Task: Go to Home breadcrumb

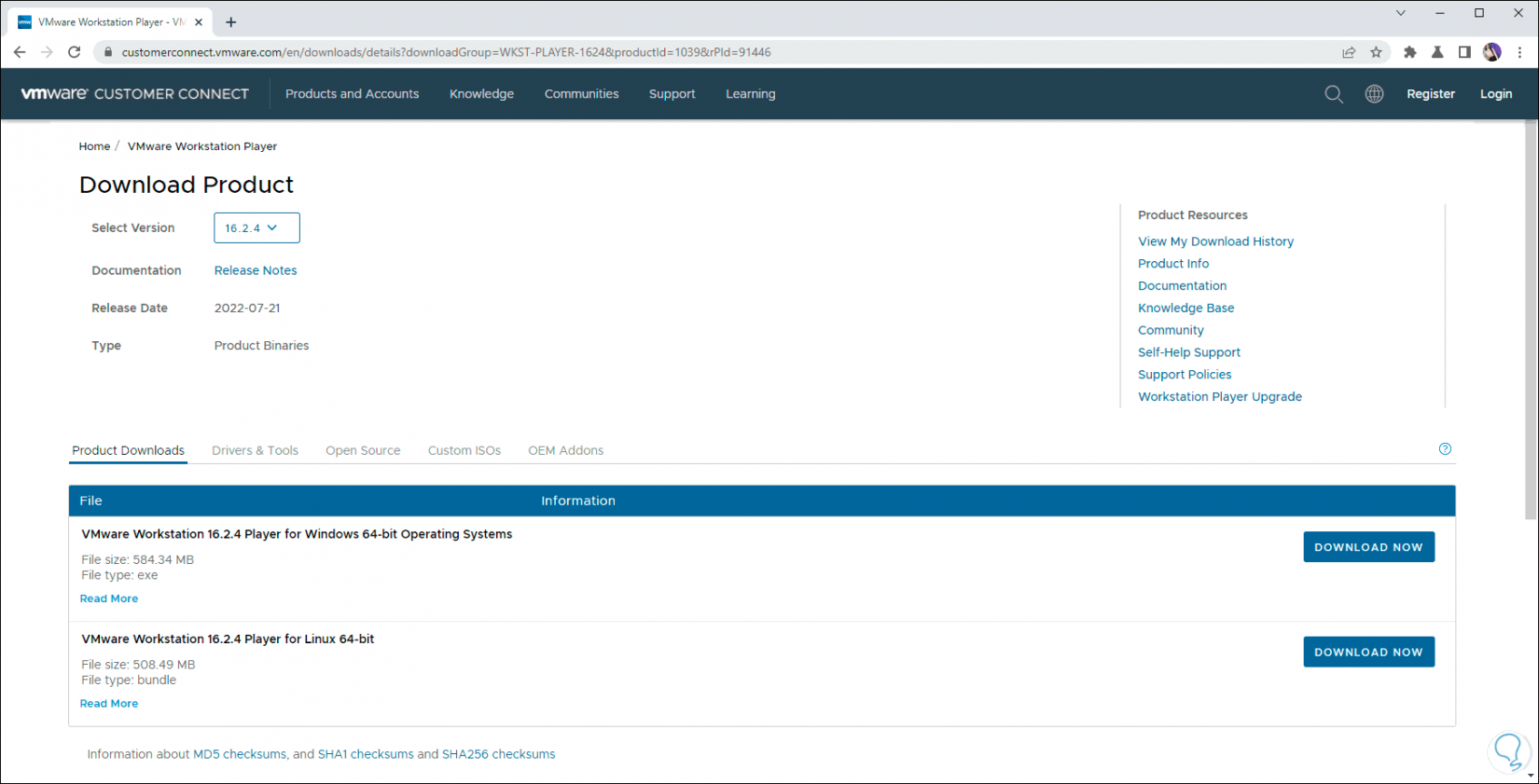Action: click(94, 146)
